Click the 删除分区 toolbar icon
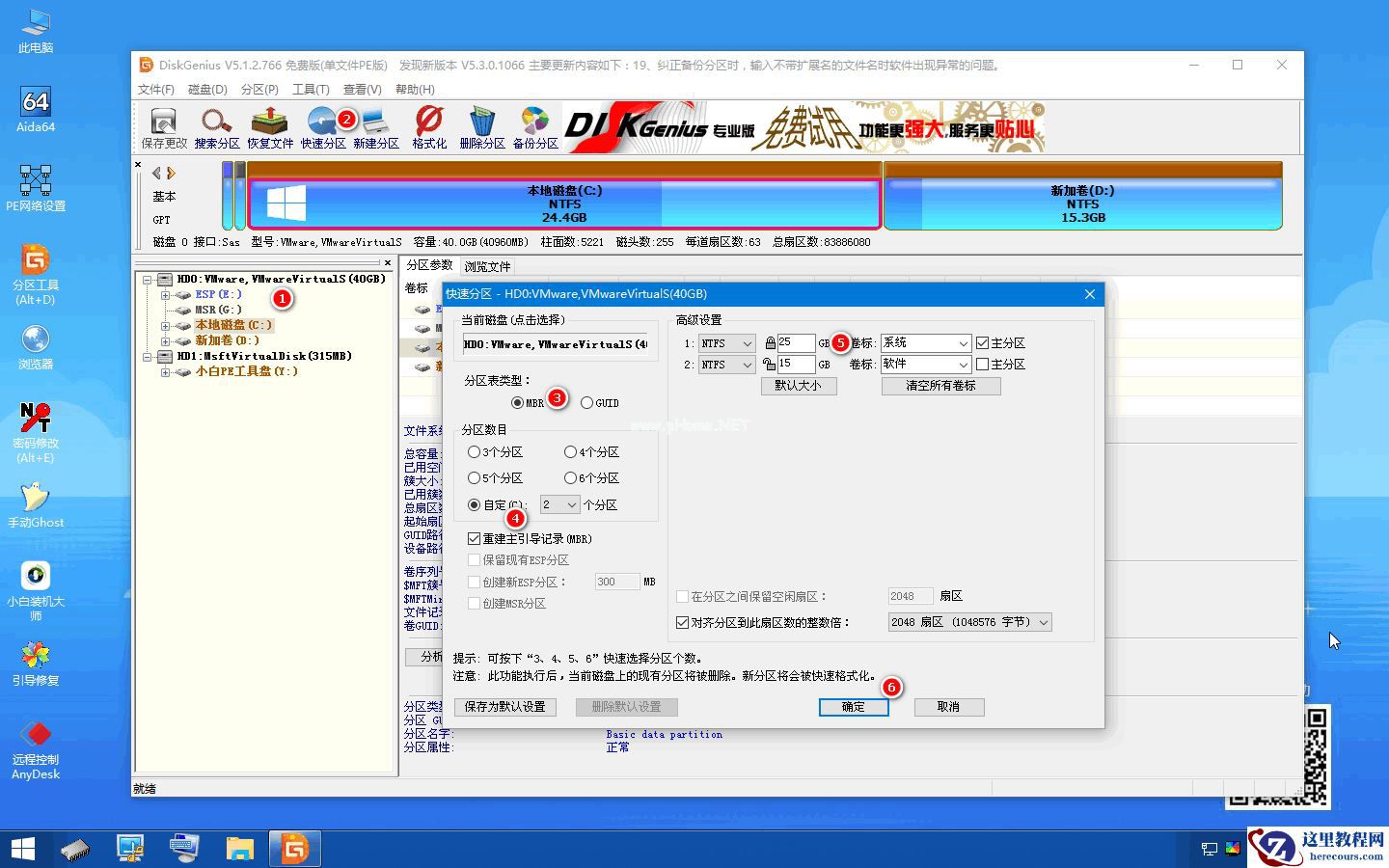 click(x=481, y=126)
